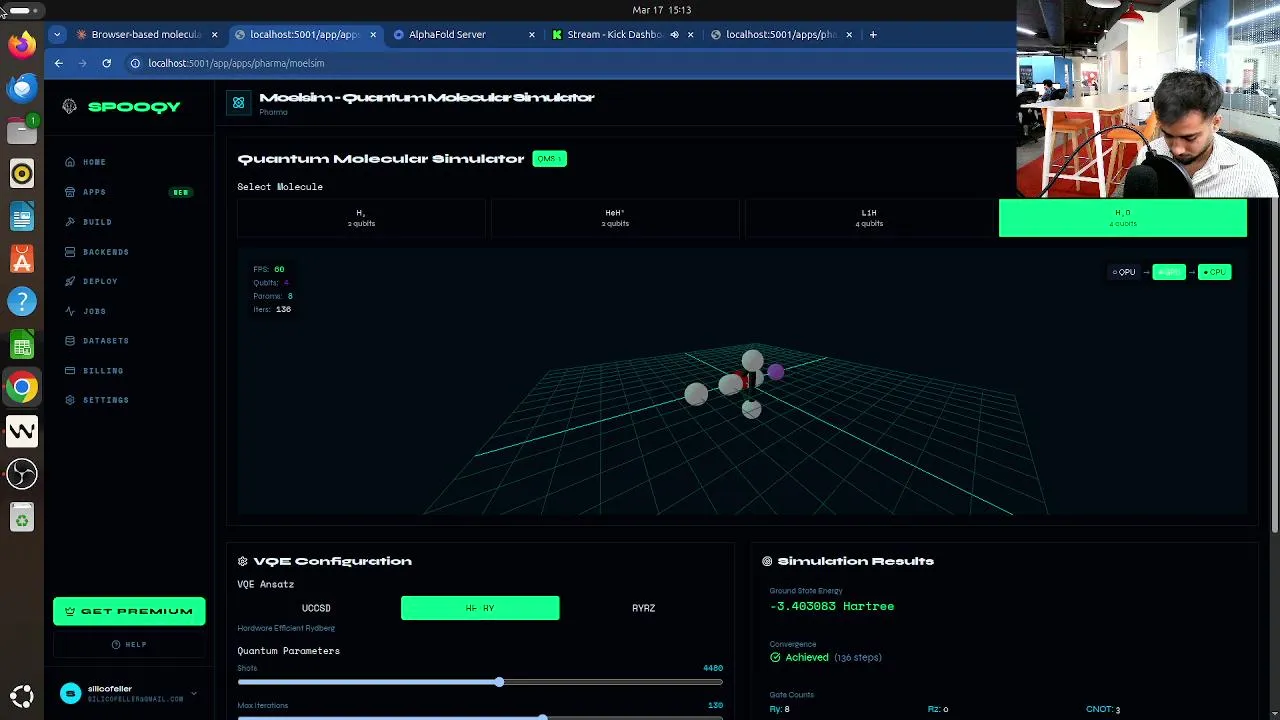Open Settings in the sidebar

click(x=105, y=400)
